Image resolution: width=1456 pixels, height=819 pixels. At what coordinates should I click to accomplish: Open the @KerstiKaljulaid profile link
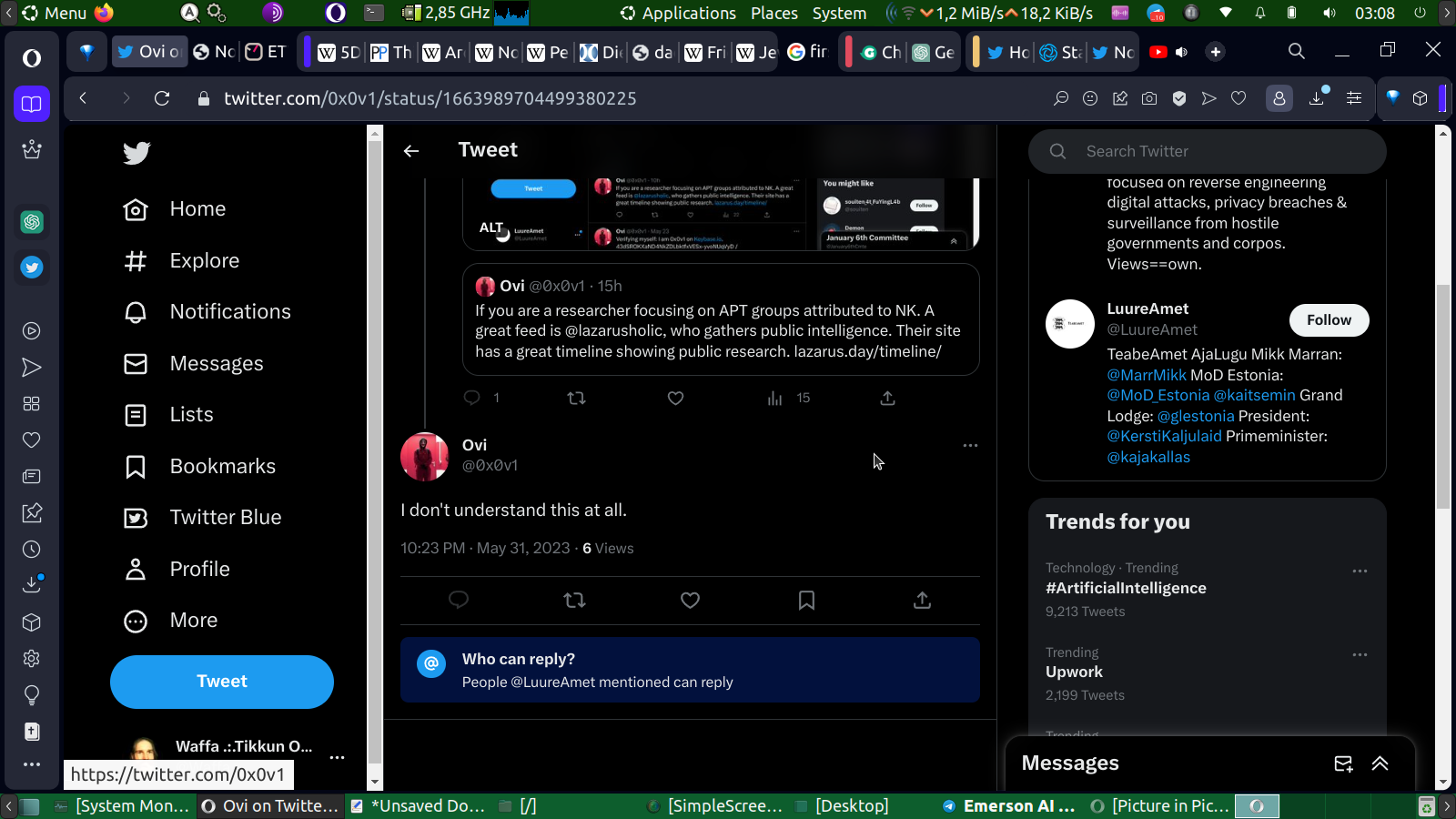pos(1164,436)
